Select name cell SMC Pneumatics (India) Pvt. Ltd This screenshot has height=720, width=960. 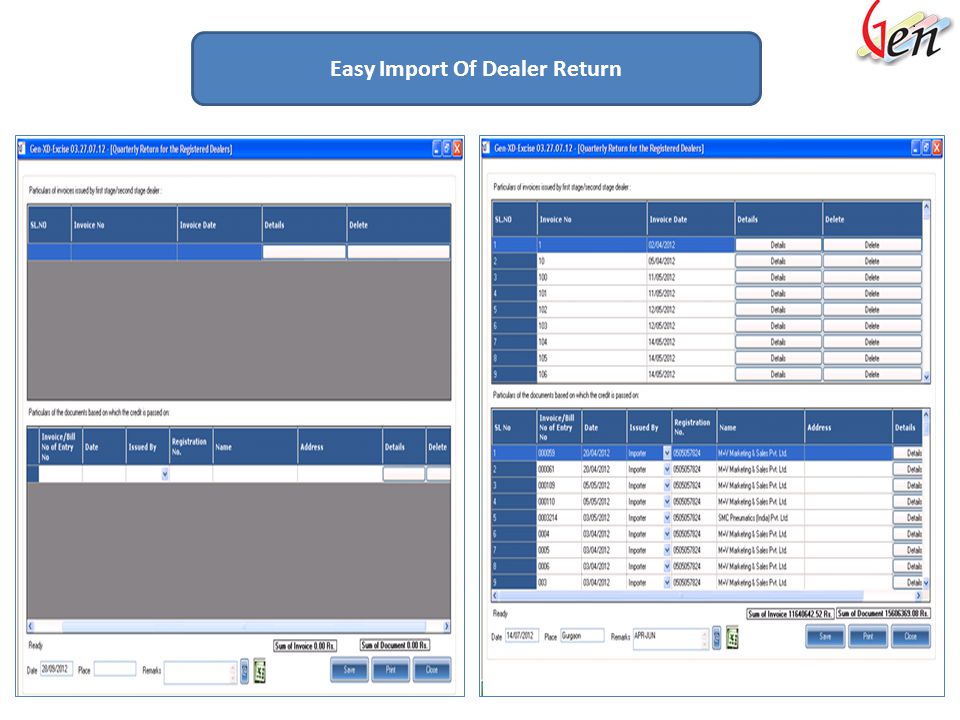[760, 518]
